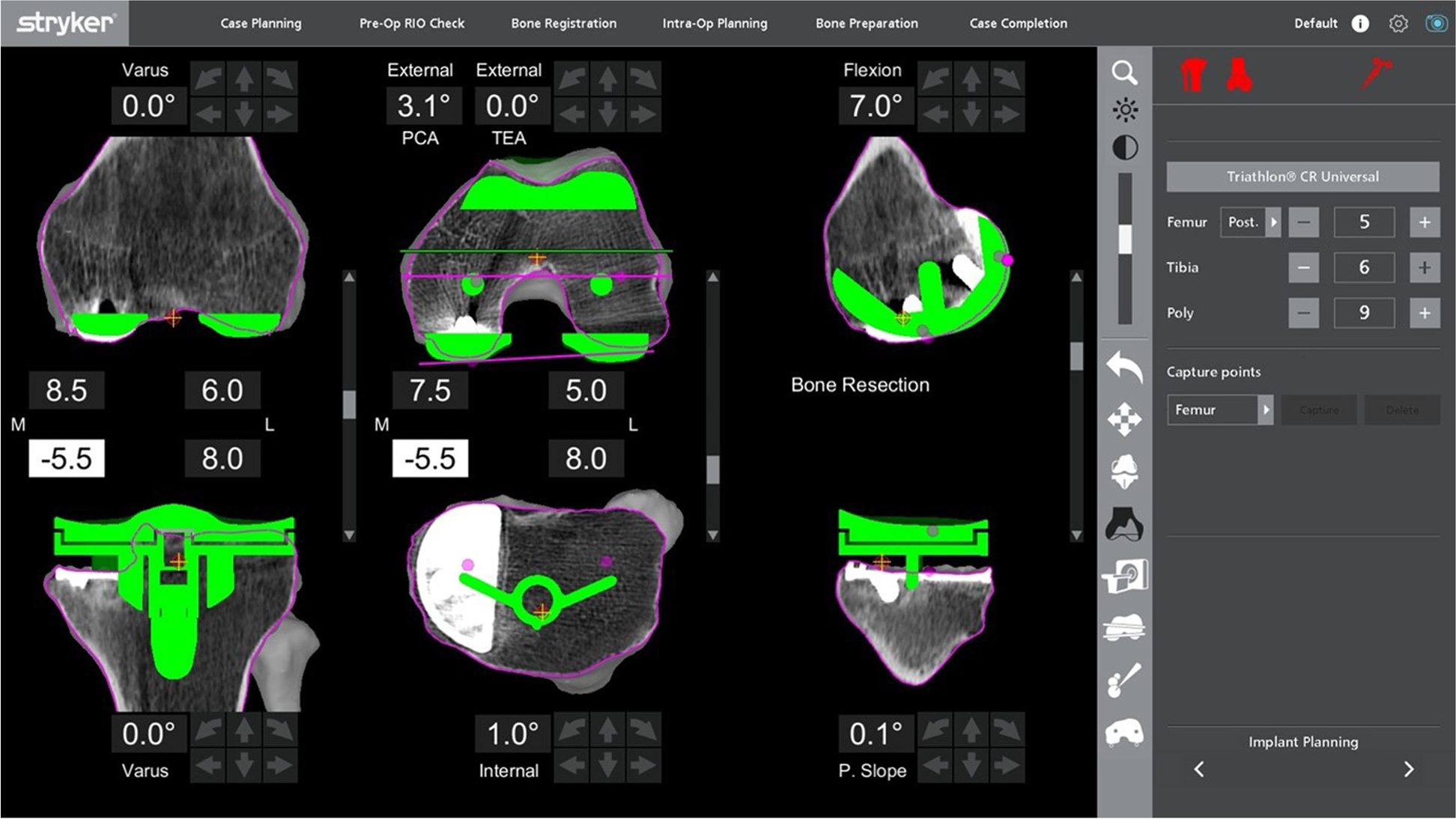Screen dimensions: 1456x819
Task: Open the info icon next to Default
Action: coord(1360,23)
